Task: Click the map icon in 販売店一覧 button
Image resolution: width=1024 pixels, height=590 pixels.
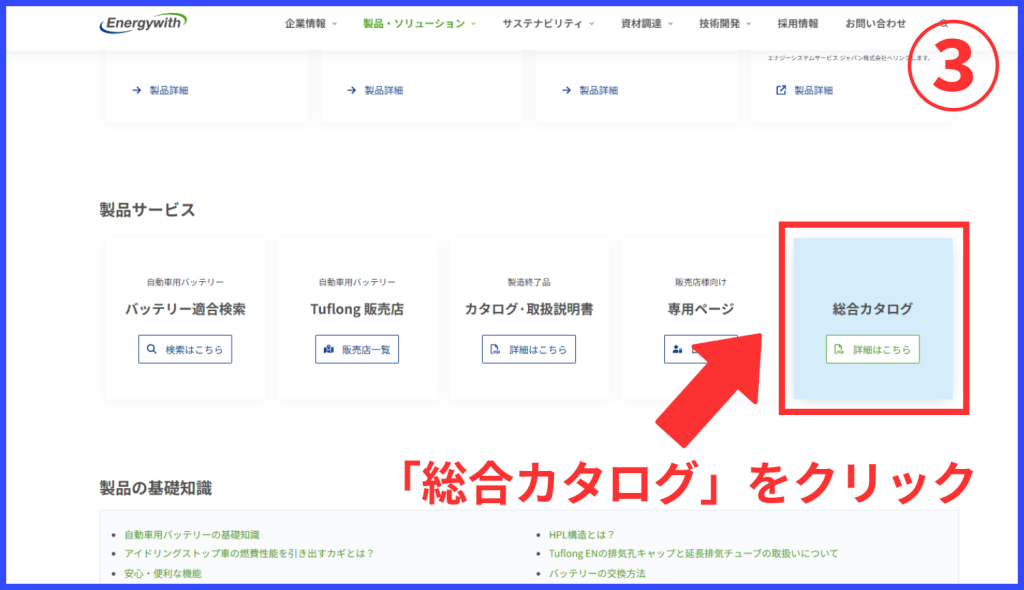Action: coord(328,350)
